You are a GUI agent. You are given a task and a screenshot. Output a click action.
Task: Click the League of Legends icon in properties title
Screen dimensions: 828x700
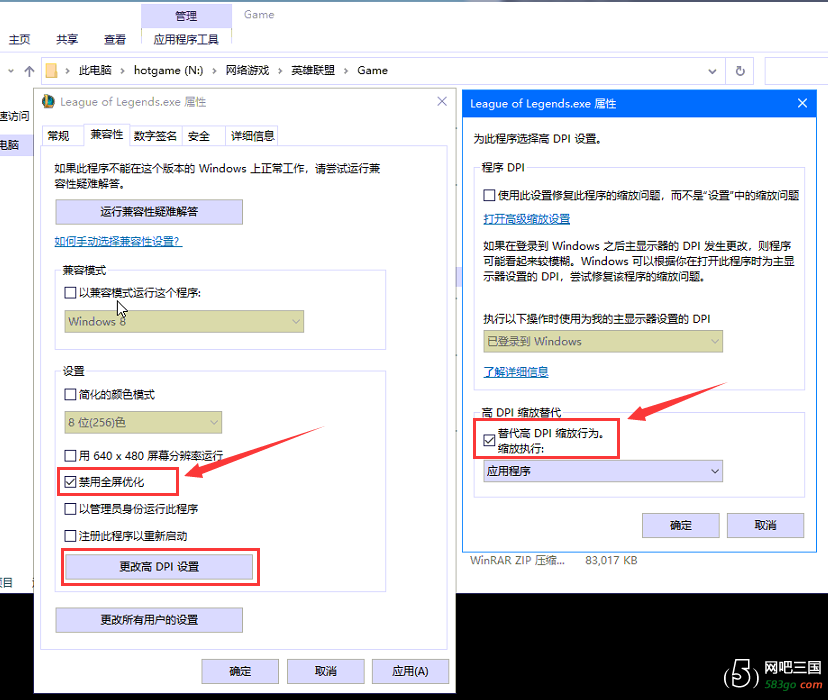tap(48, 101)
